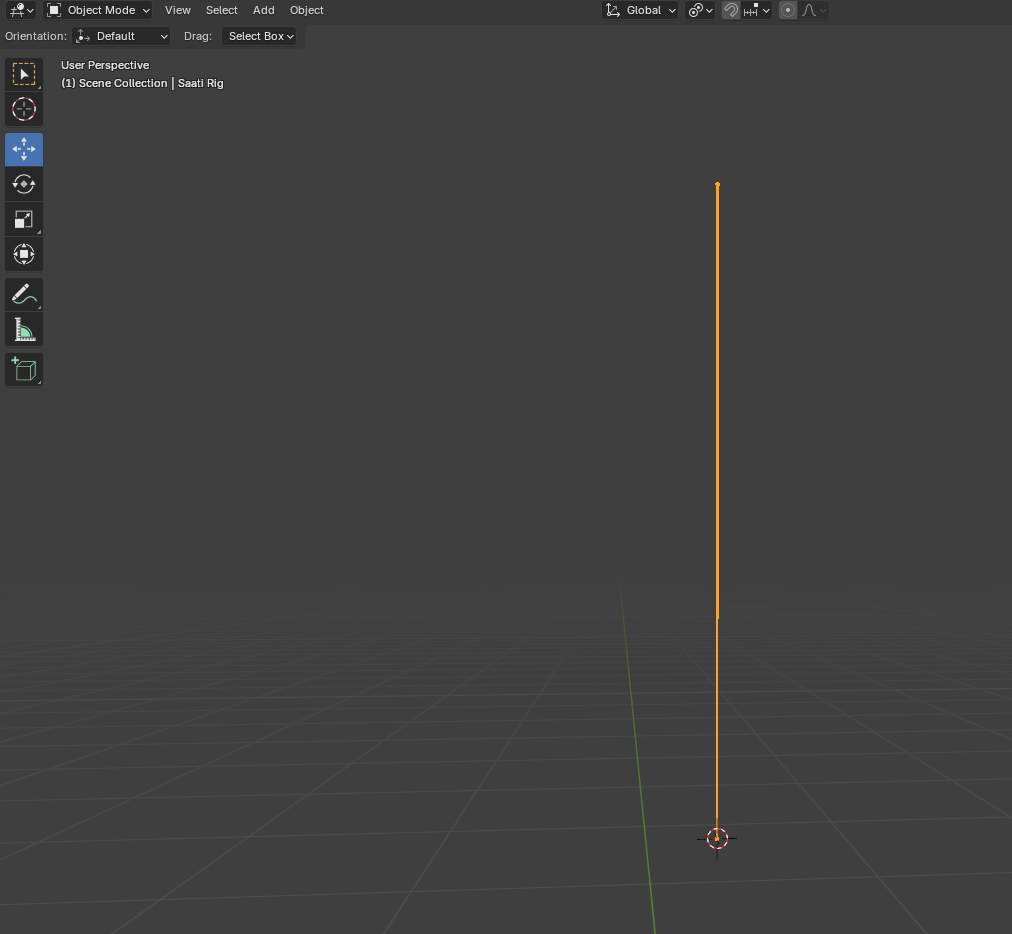Viewport: 1012px width, 934px height.
Task: Open the Add menu
Action: tap(263, 10)
